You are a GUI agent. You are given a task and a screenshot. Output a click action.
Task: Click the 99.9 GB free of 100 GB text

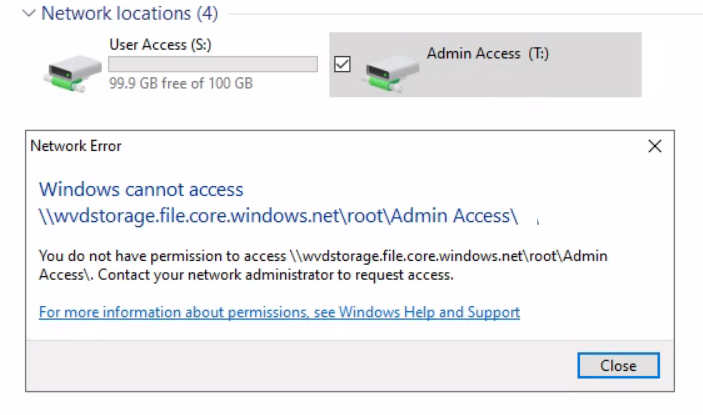tap(181, 83)
